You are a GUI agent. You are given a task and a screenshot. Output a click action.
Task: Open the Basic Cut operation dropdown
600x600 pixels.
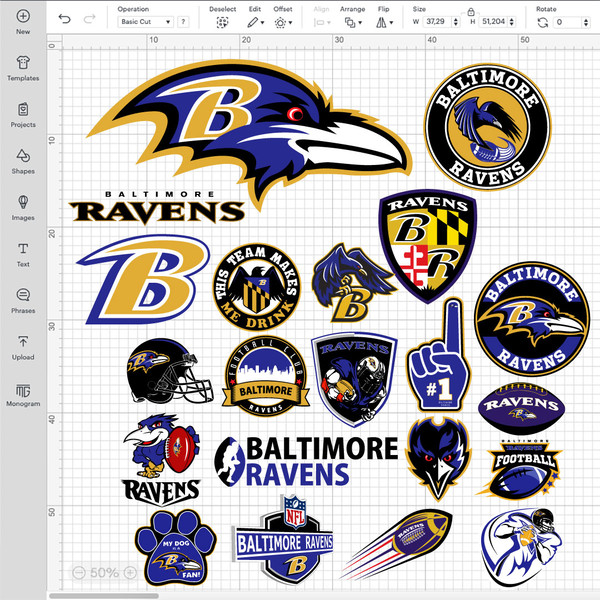145,22
